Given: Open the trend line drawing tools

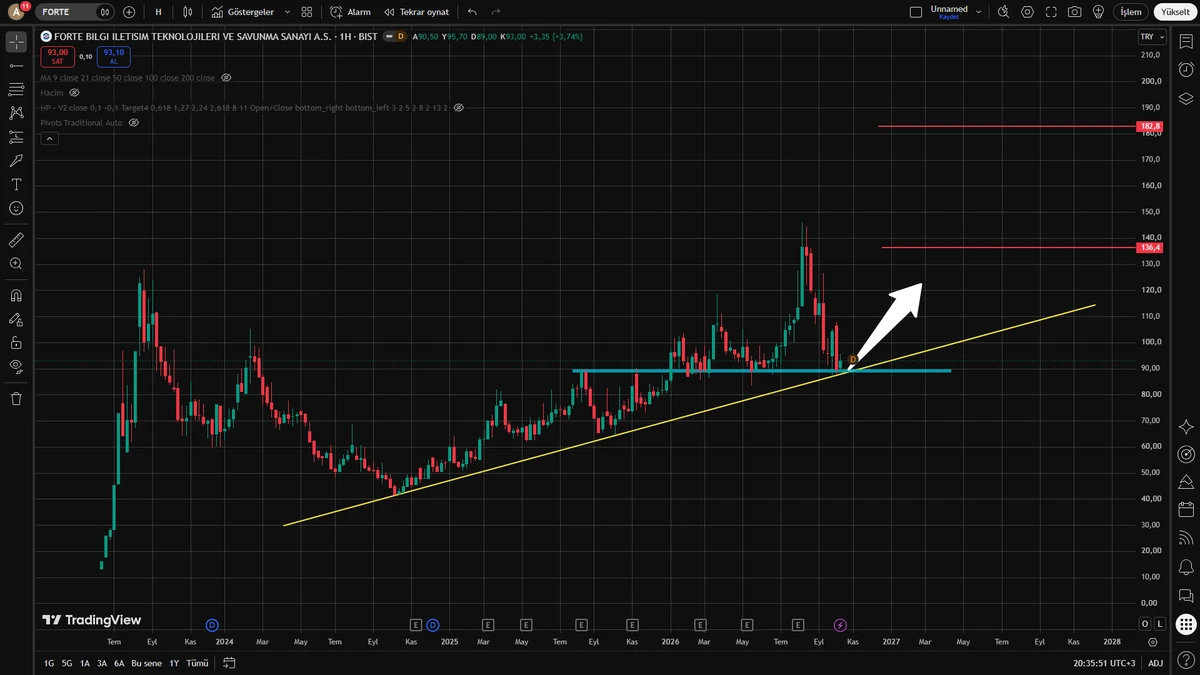Looking at the screenshot, I should tap(16, 65).
